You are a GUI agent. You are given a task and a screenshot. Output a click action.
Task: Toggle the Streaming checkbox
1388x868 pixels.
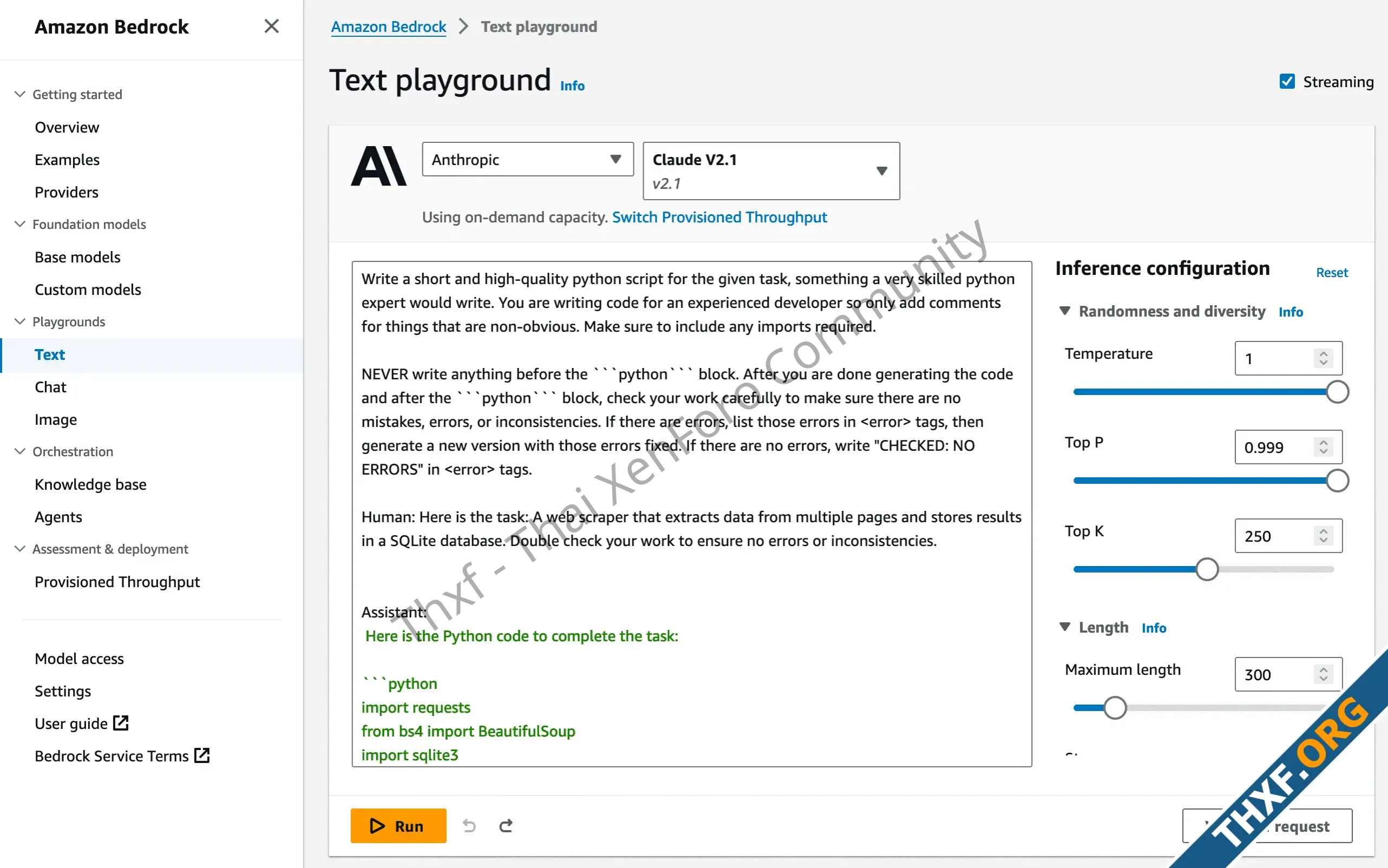click(1287, 82)
